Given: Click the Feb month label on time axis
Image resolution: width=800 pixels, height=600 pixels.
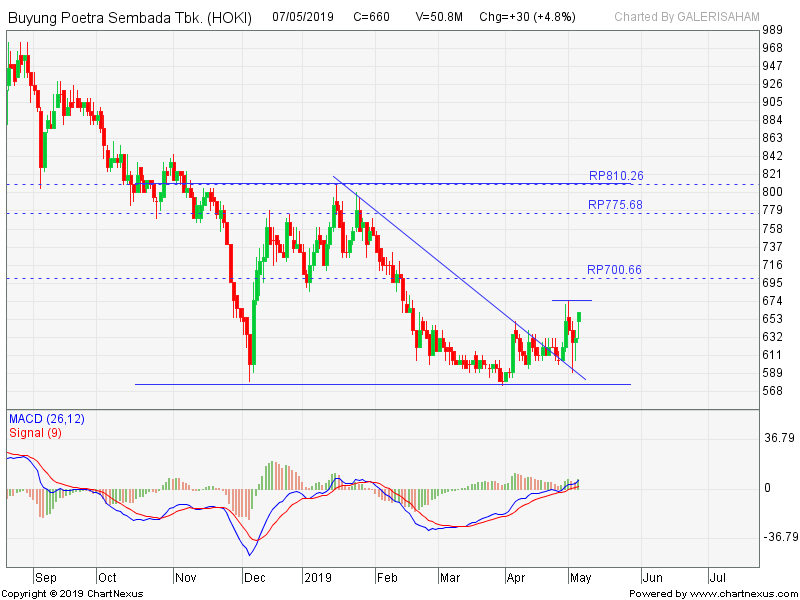Looking at the screenshot, I should point(387,578).
